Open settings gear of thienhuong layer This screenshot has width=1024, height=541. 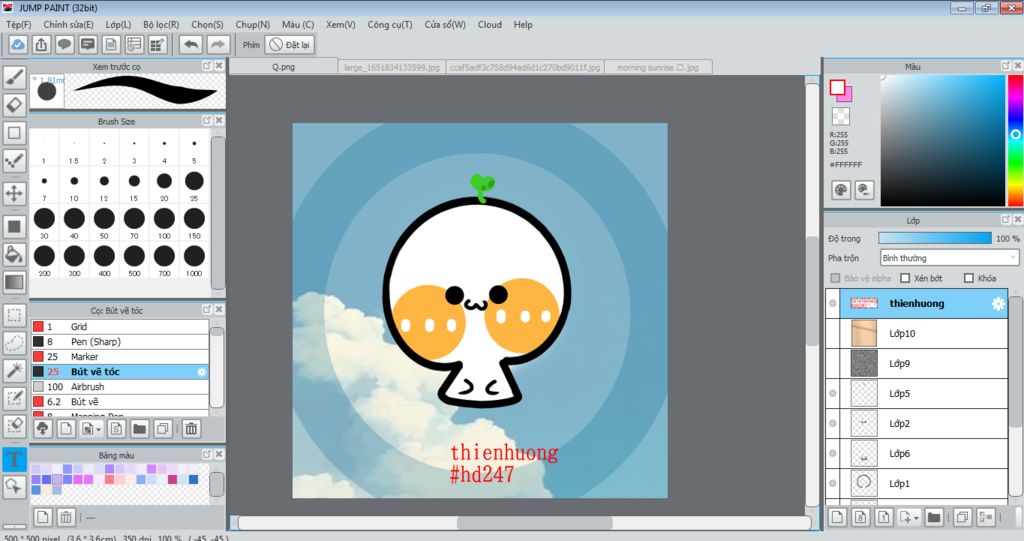(998, 303)
